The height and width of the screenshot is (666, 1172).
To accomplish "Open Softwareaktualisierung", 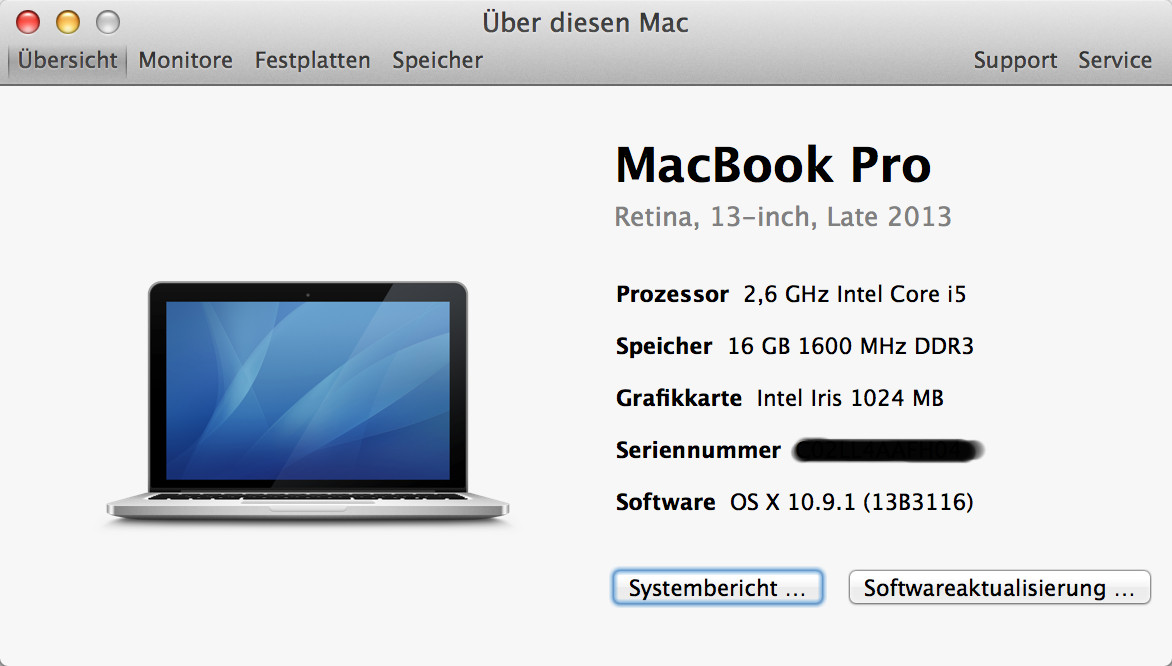I will [999, 588].
